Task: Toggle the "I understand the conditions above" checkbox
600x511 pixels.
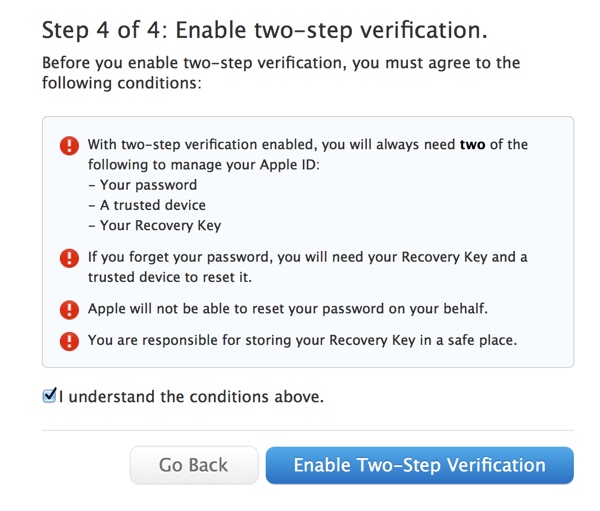Action: tap(49, 397)
